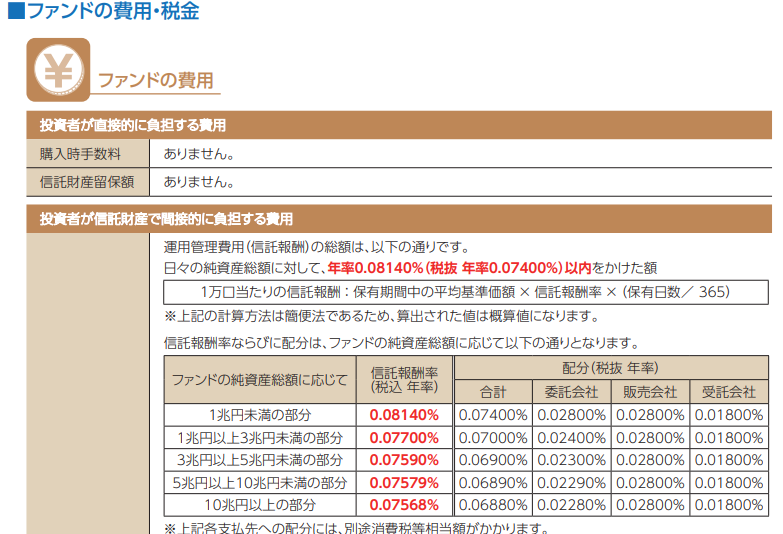Click the yen coin icon
783x534 pixels.
[58, 70]
